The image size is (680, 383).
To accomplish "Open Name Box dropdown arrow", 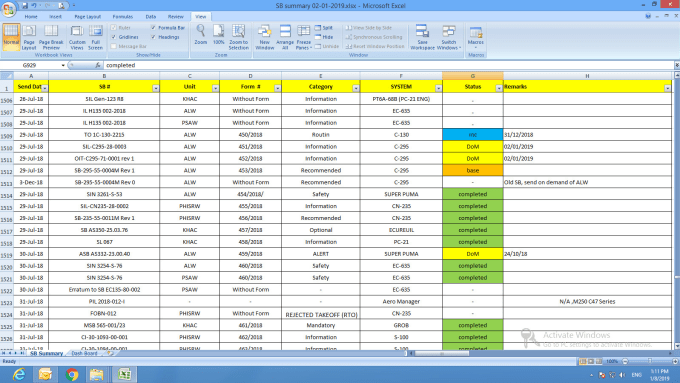I will (x=63, y=65).
